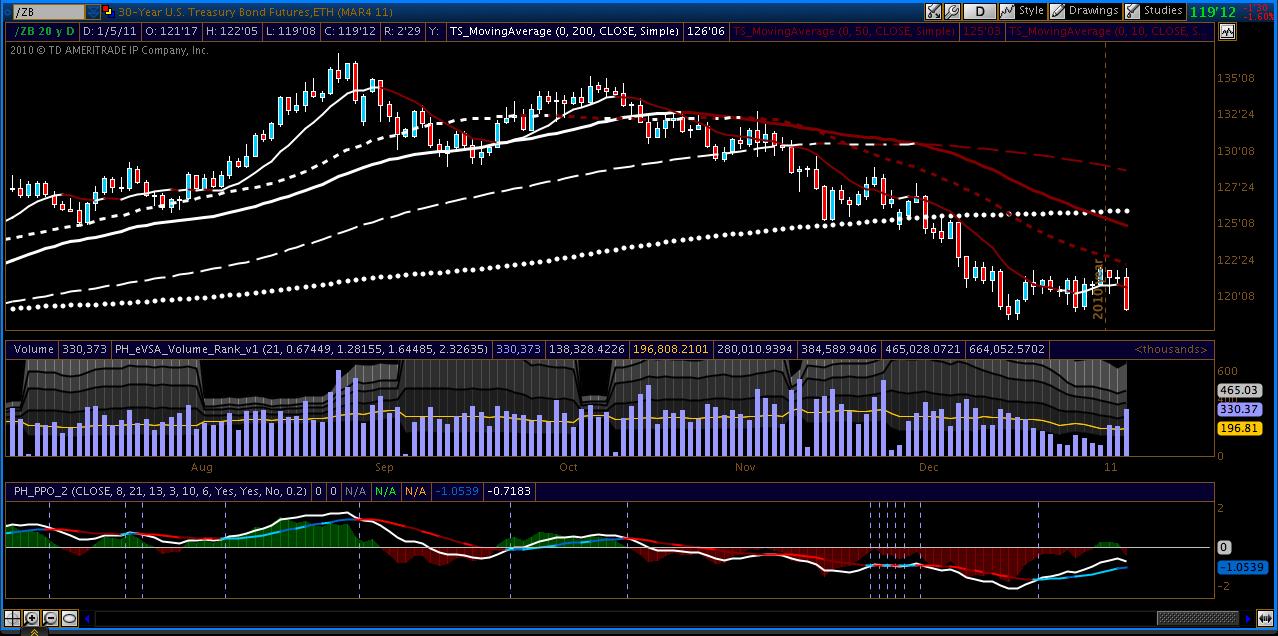The width and height of the screenshot is (1278, 636).
Task: Click the 196,808.2101 volume average value
Action: pyautogui.click(x=673, y=349)
